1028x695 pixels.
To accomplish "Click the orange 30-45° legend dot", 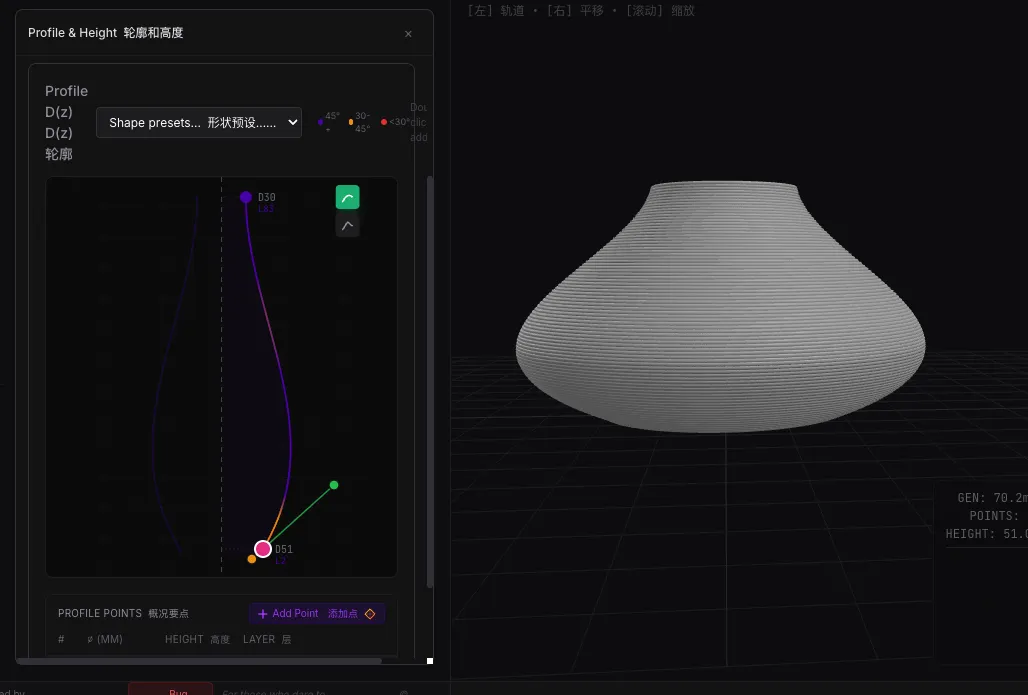I will (350, 122).
